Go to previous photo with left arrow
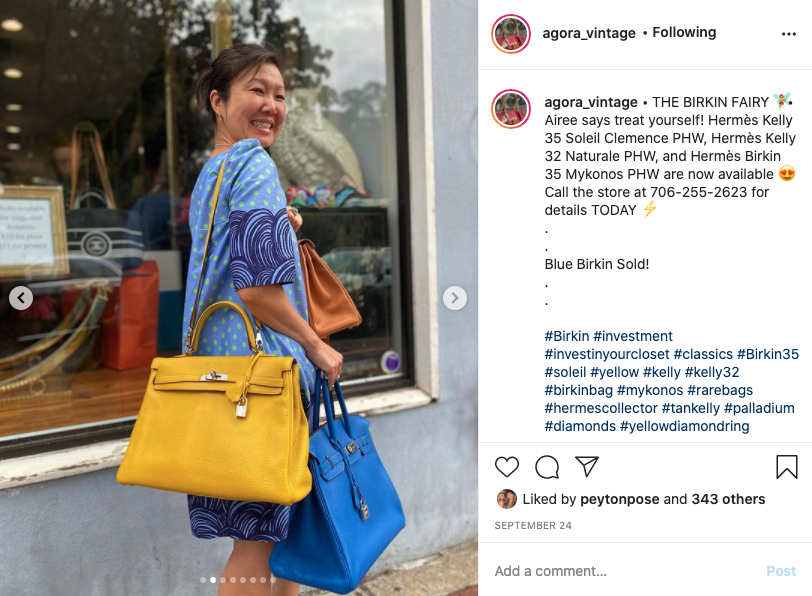This screenshot has height=596, width=812. click(21, 298)
